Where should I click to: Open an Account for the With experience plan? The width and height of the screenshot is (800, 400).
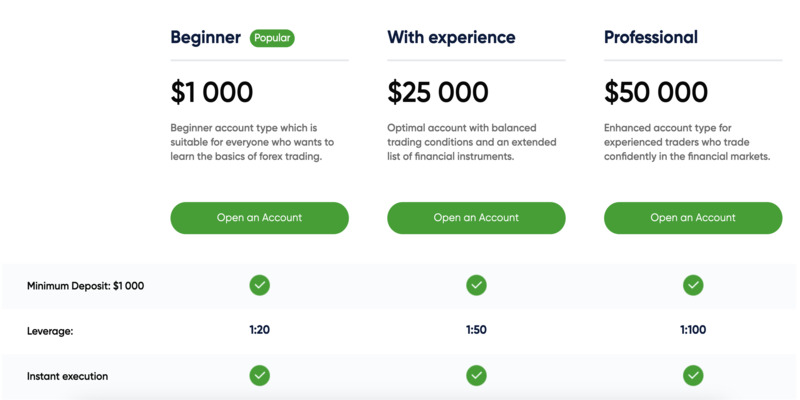click(476, 217)
